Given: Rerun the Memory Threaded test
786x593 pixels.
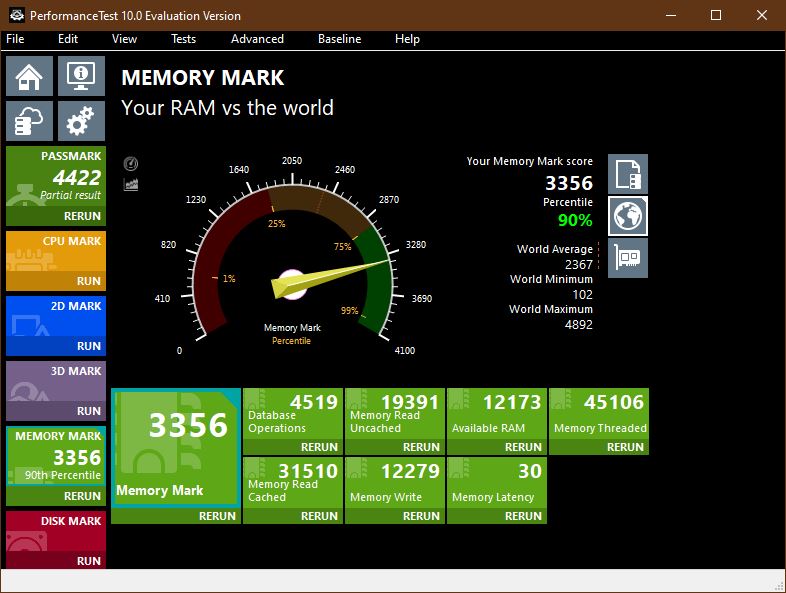Looking at the screenshot, I should click(x=599, y=447).
